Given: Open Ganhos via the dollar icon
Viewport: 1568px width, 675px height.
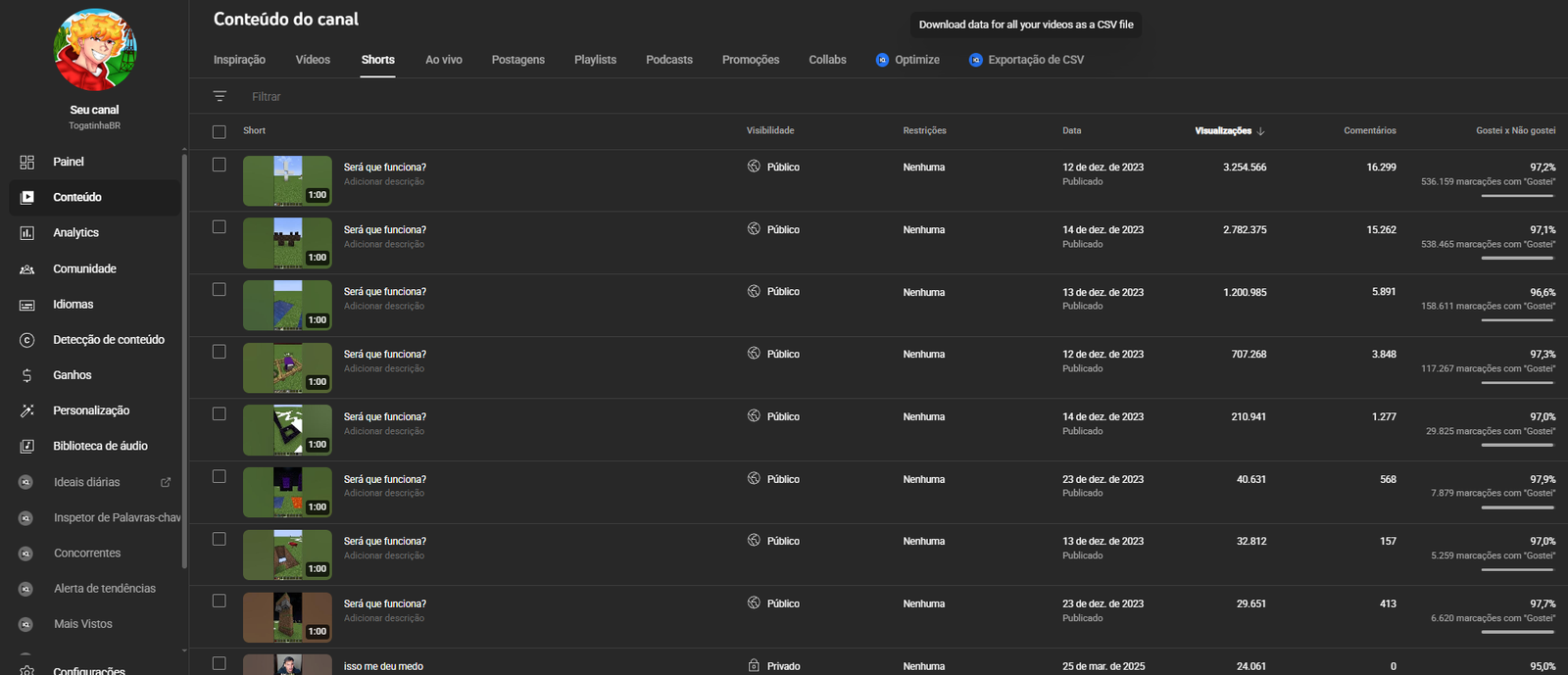Looking at the screenshot, I should pyautogui.click(x=27, y=375).
